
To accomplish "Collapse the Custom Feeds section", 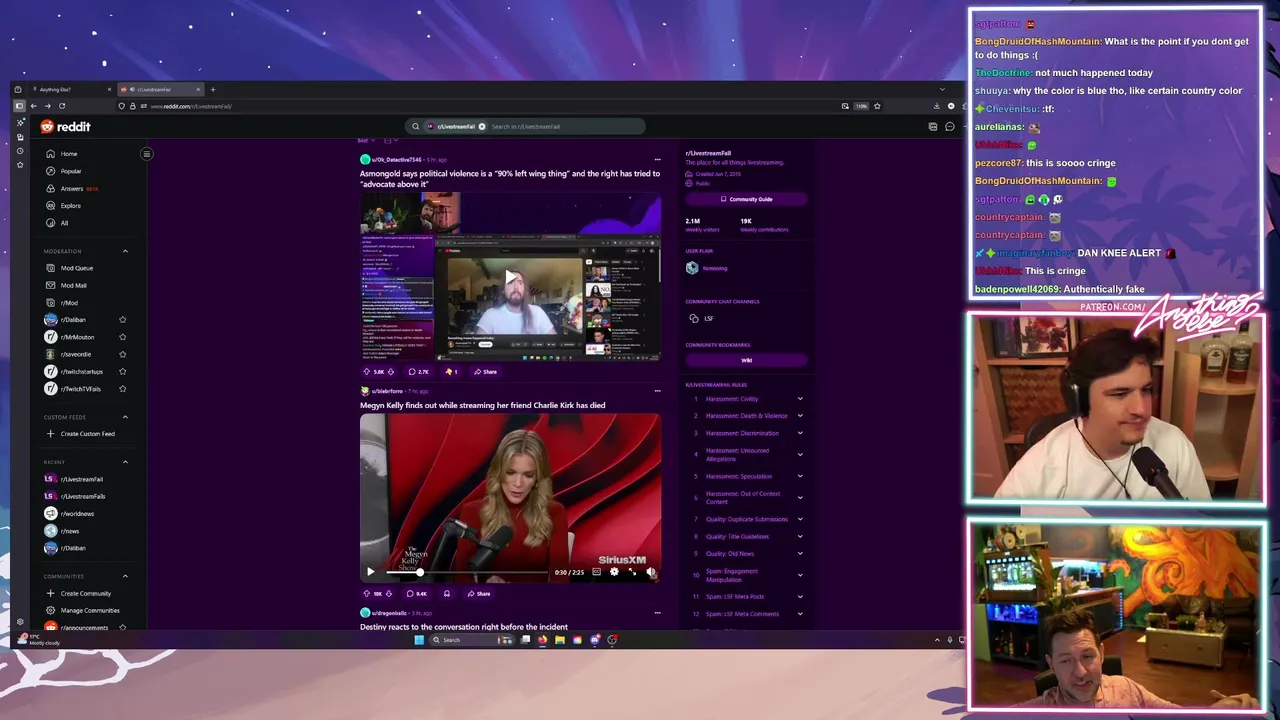I will pos(125,417).
